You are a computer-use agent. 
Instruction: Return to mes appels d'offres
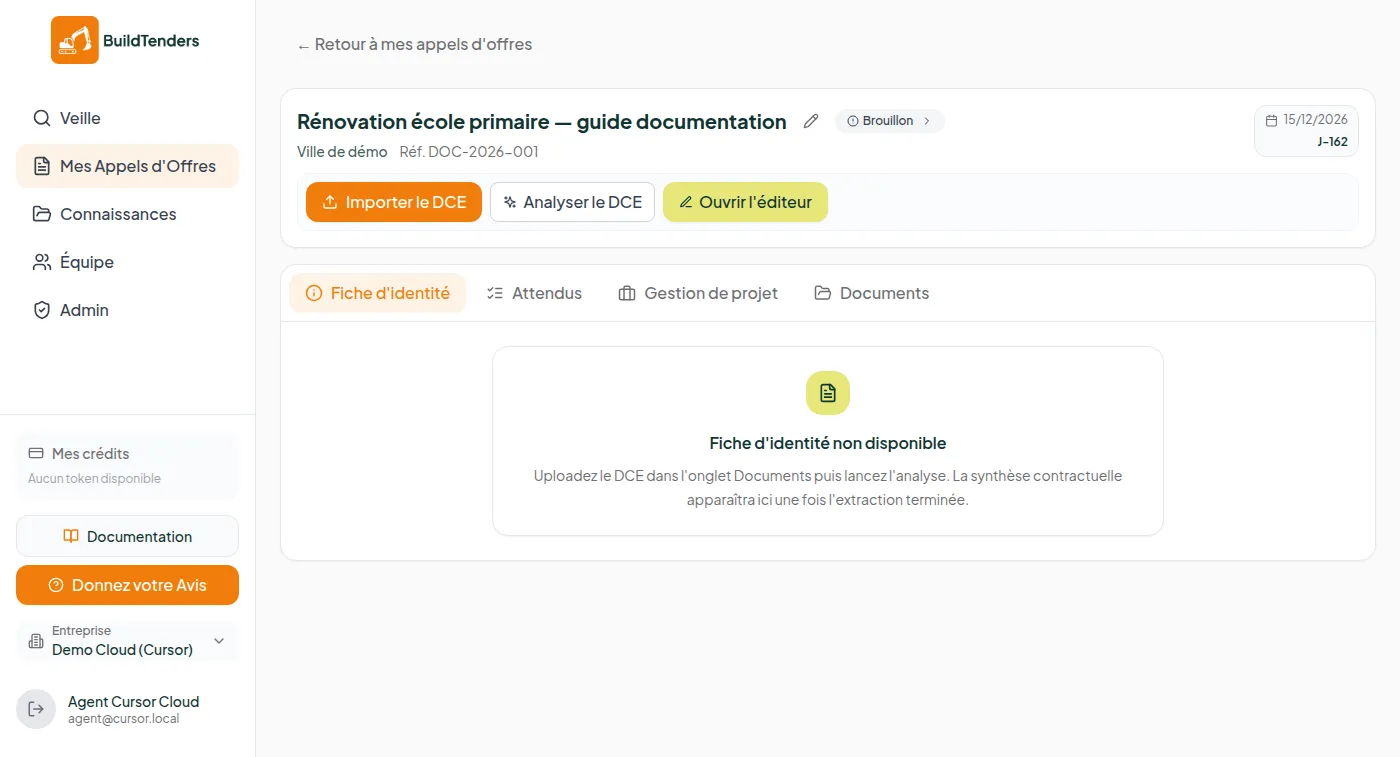pos(414,45)
